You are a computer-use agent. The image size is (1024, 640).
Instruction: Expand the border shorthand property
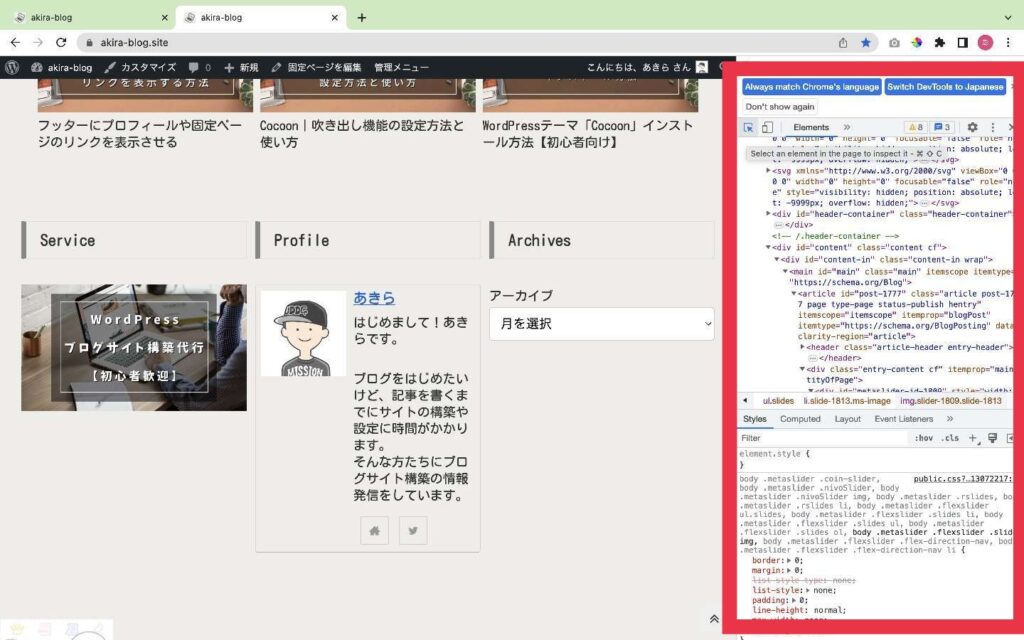(789, 560)
